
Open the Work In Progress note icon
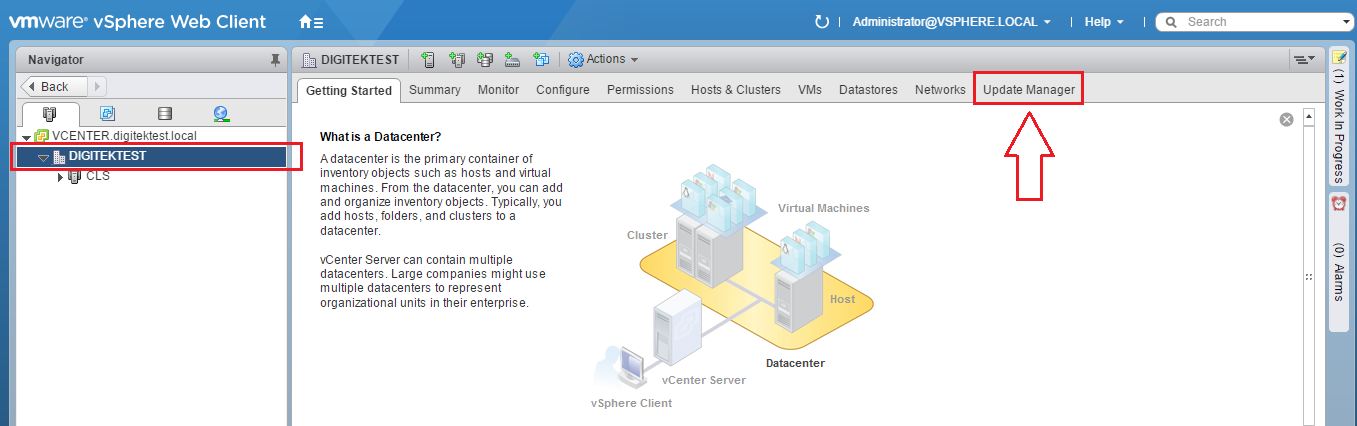(1339, 59)
